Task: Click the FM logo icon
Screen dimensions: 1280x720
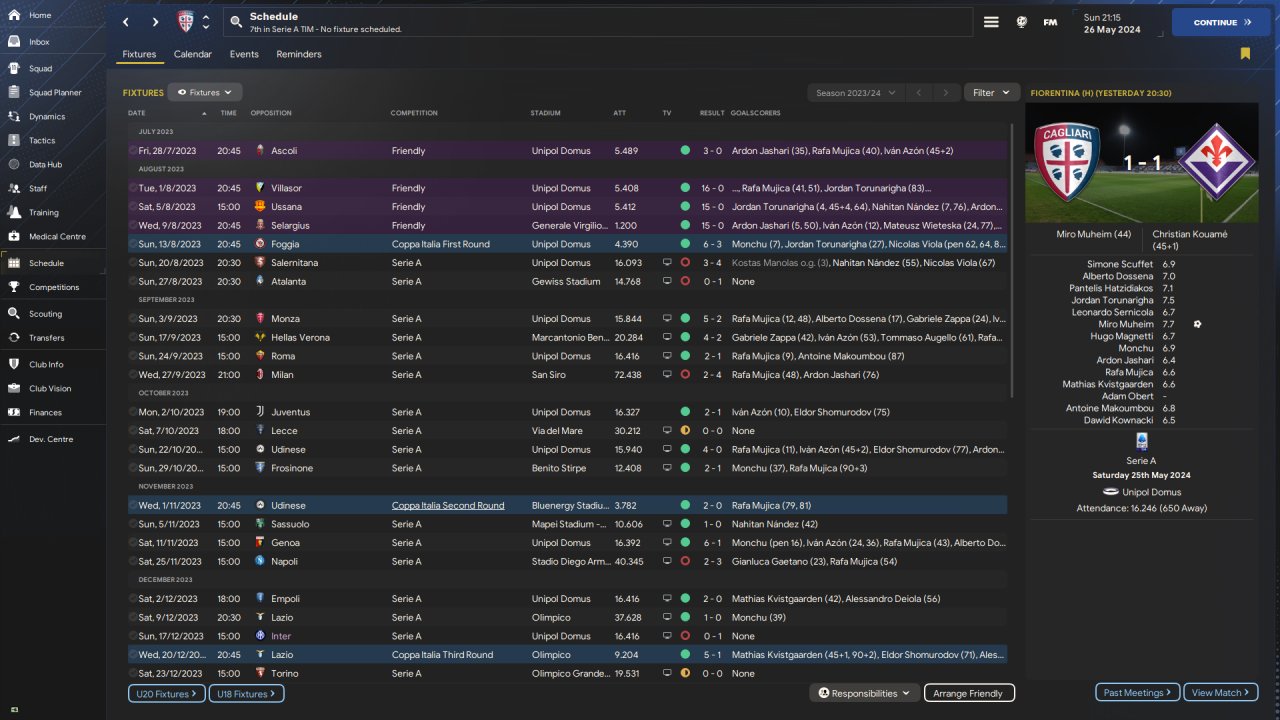Action: point(1050,22)
